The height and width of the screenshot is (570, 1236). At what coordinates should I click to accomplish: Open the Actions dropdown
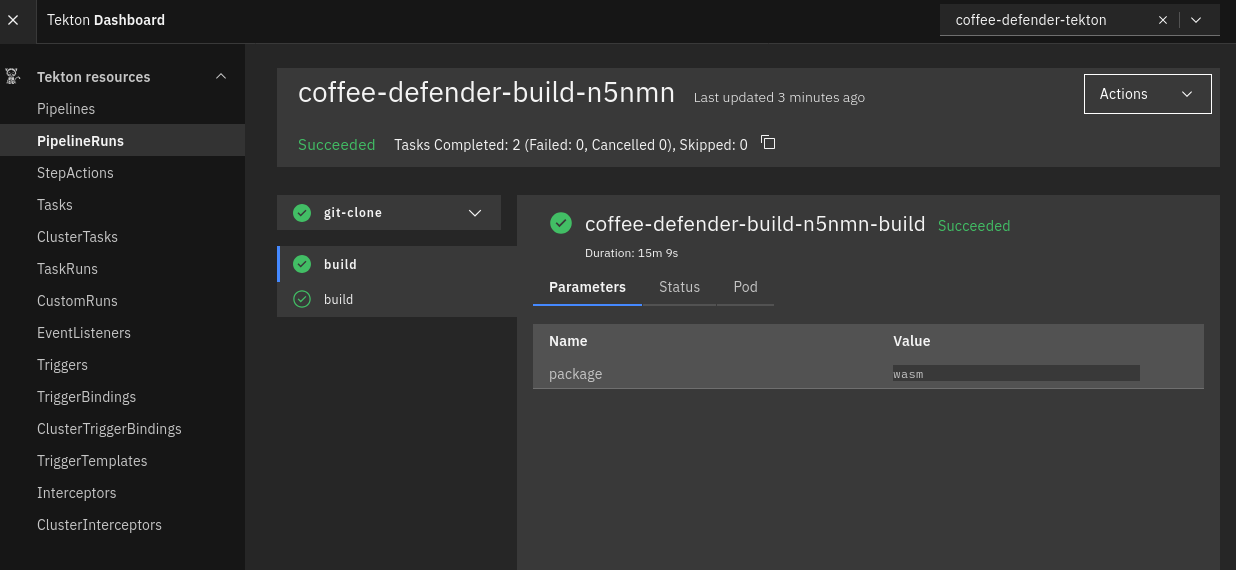(x=1147, y=94)
